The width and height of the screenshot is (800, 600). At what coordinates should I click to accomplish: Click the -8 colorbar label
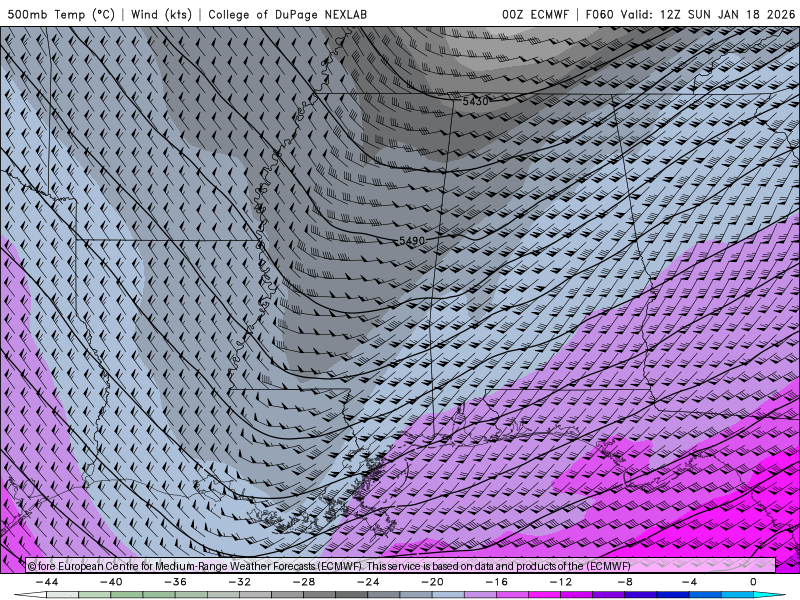pyautogui.click(x=625, y=582)
